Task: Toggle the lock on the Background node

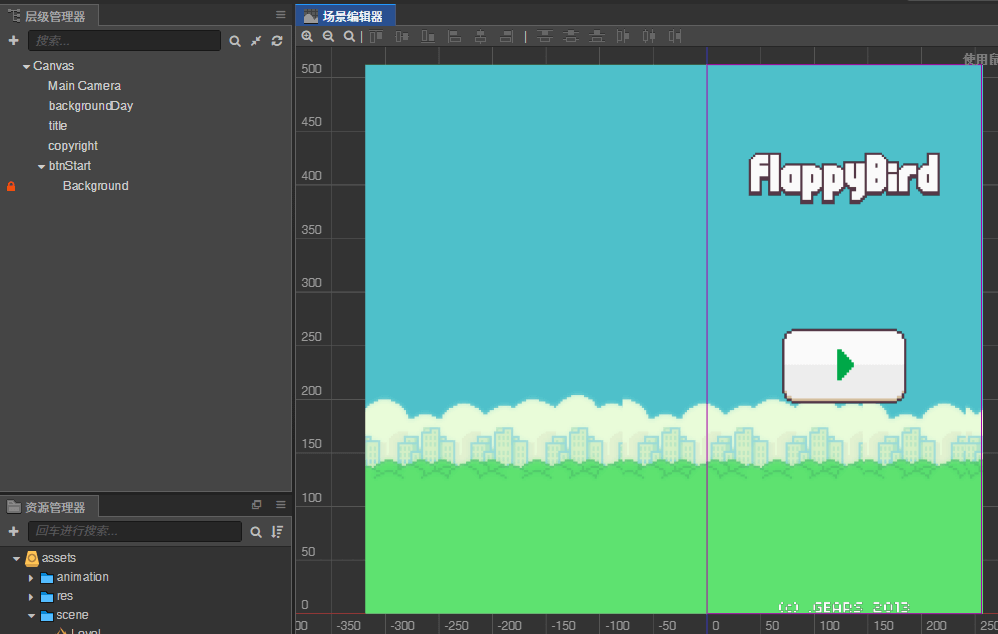Action: coord(11,186)
